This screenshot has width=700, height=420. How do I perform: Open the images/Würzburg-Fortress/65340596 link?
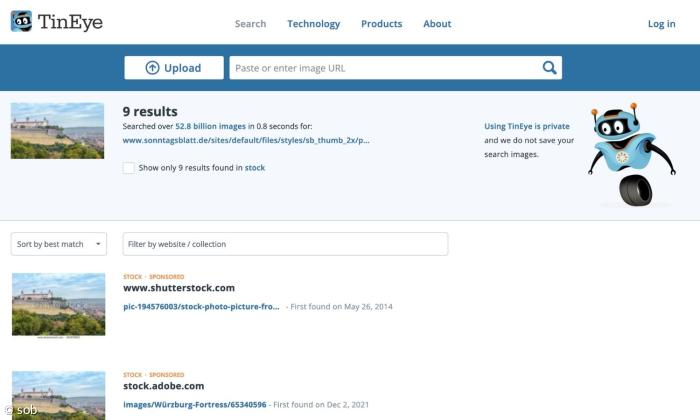pos(195,405)
